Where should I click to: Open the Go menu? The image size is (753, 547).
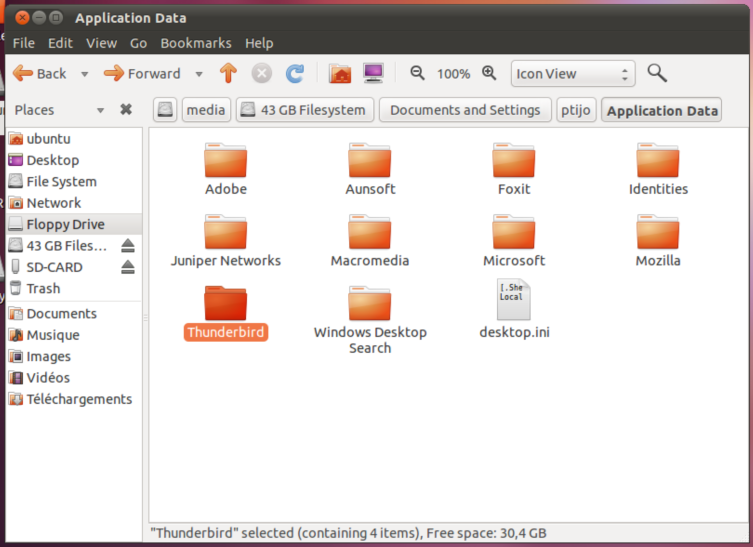coord(138,43)
